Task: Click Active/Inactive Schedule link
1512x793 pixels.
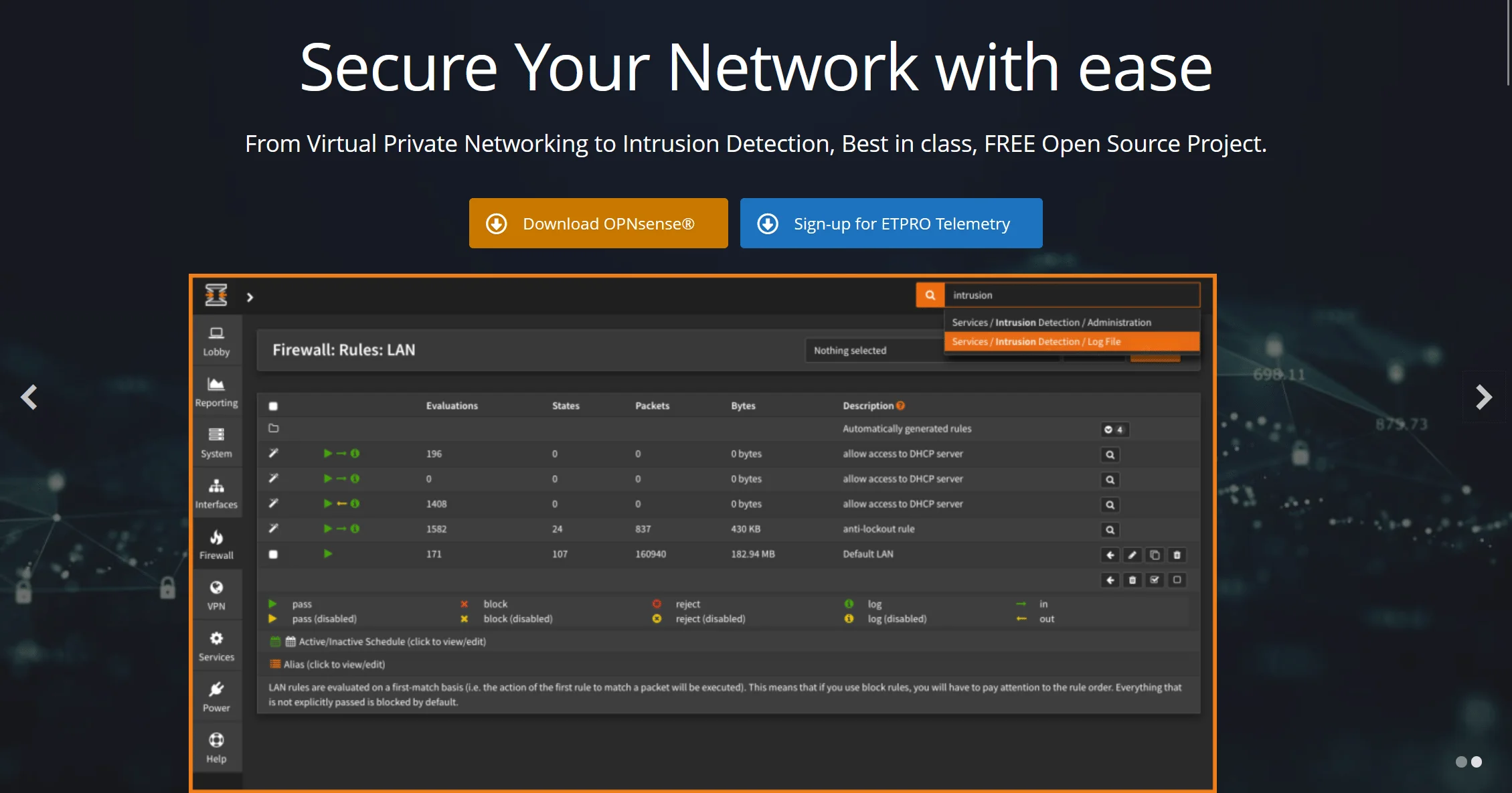Action: click(x=392, y=642)
